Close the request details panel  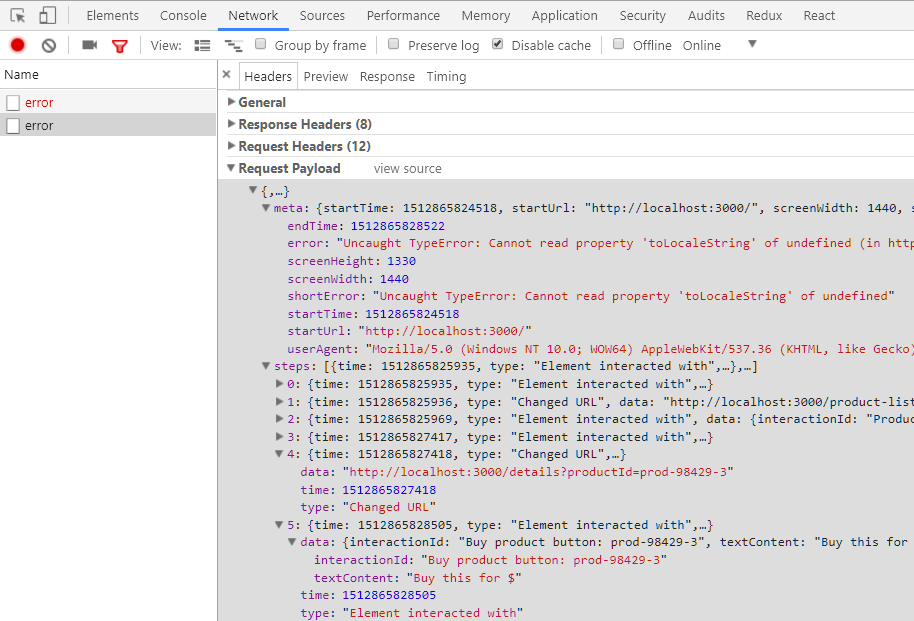[227, 75]
